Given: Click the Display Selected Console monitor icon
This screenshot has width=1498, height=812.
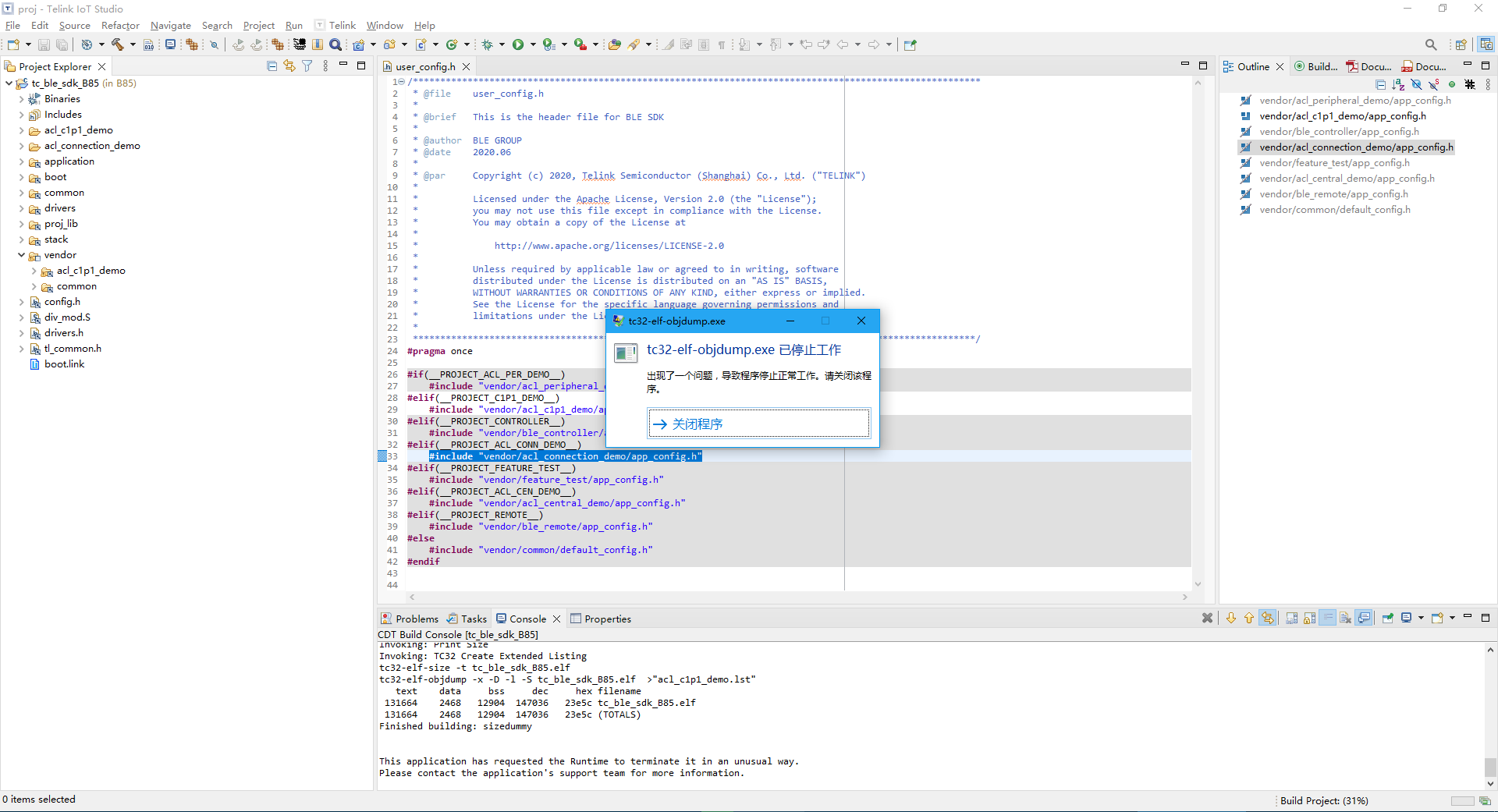Looking at the screenshot, I should (x=1406, y=618).
